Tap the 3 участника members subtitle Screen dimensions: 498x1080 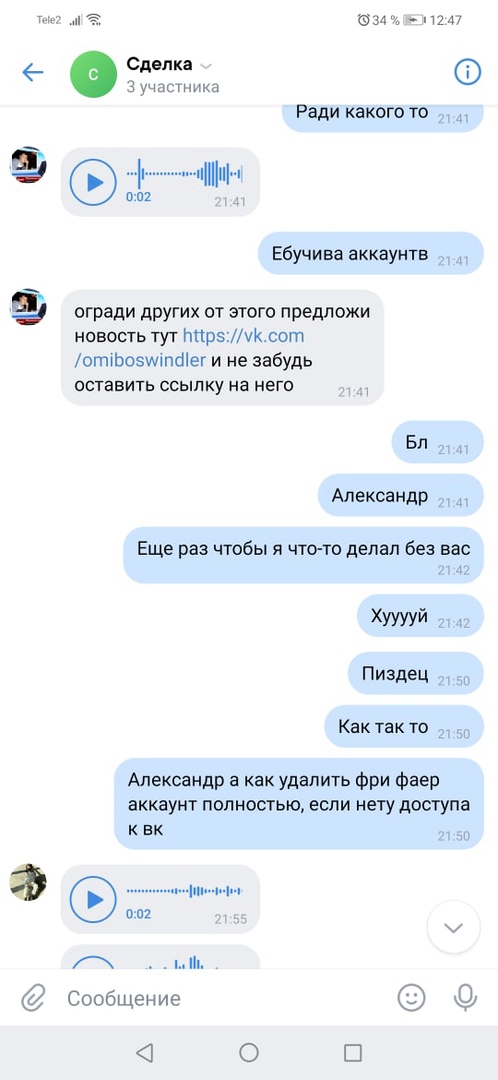(173, 87)
